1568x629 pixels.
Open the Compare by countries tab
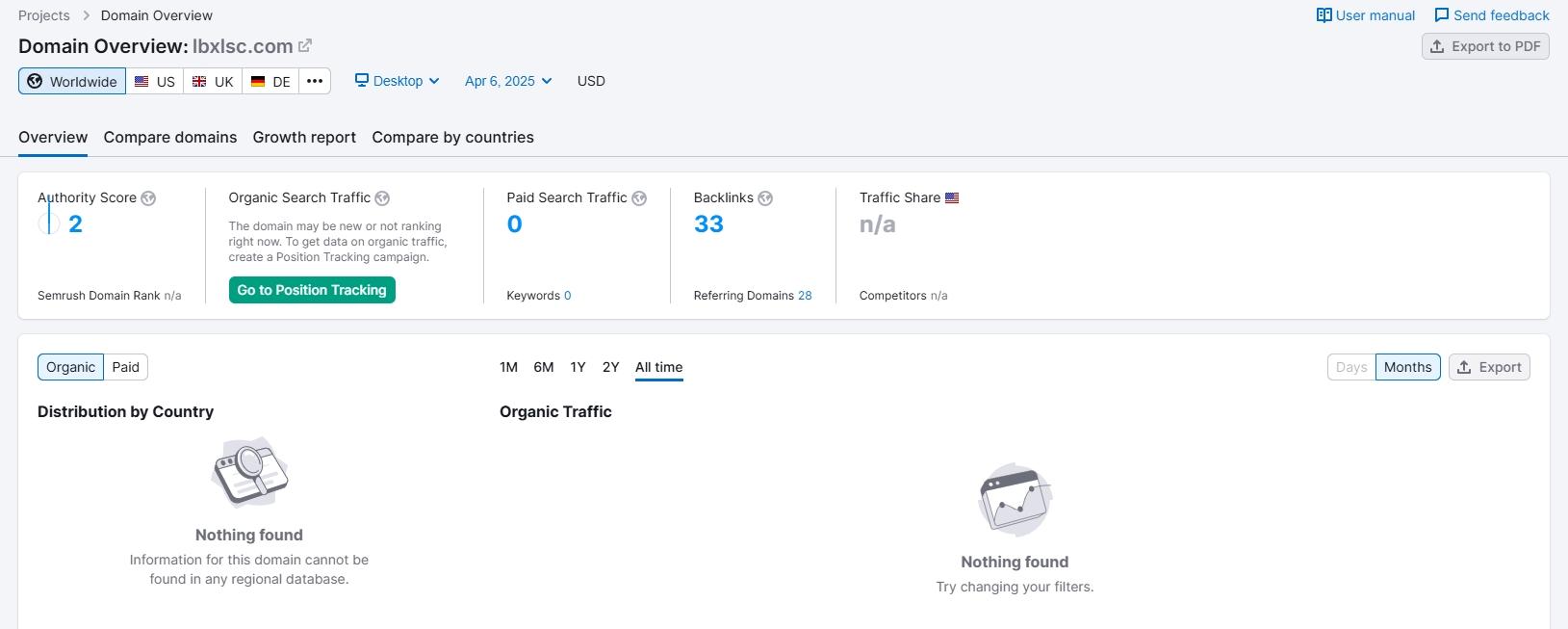452,137
